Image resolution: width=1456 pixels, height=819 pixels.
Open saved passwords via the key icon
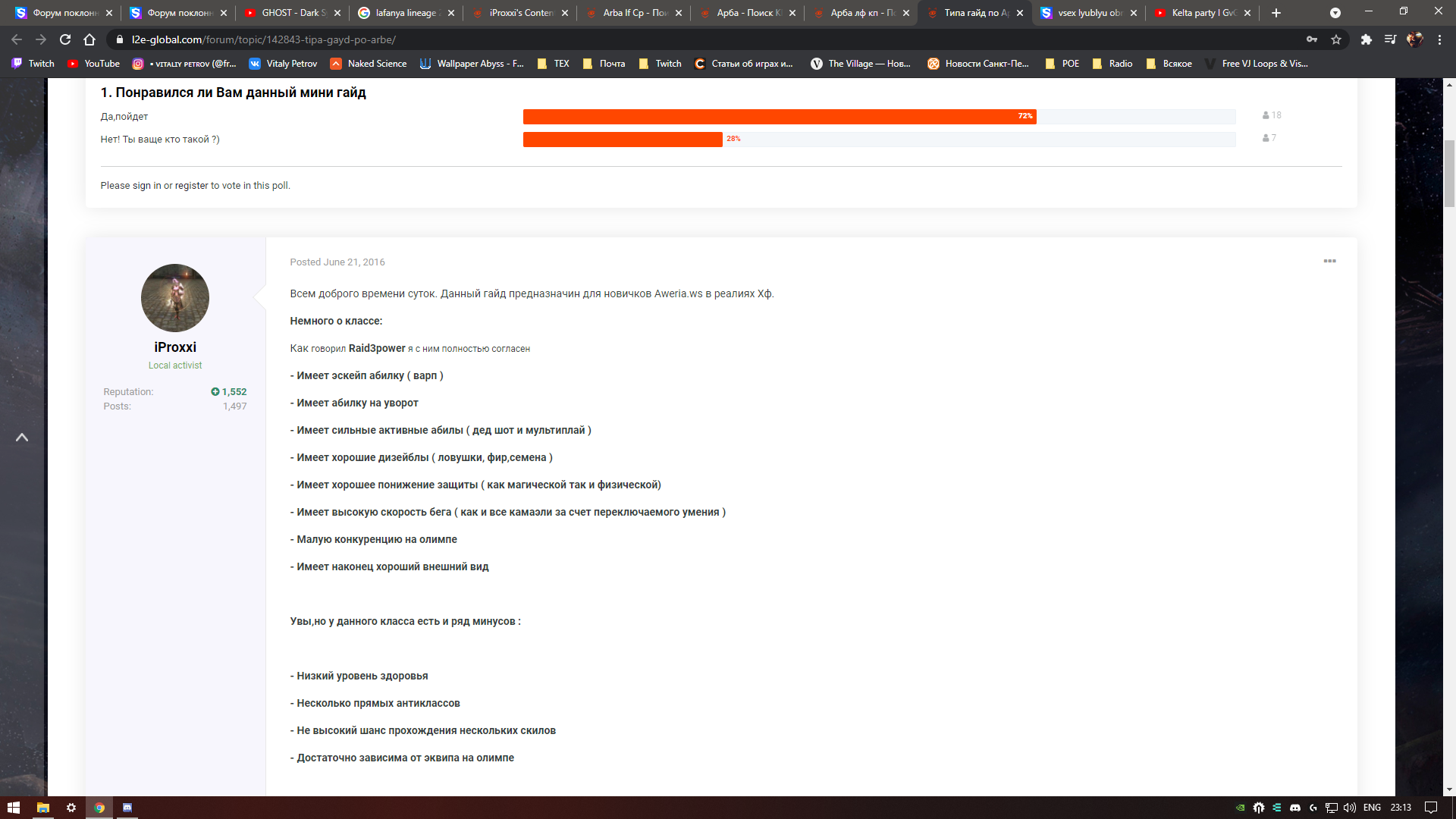pos(1313,39)
